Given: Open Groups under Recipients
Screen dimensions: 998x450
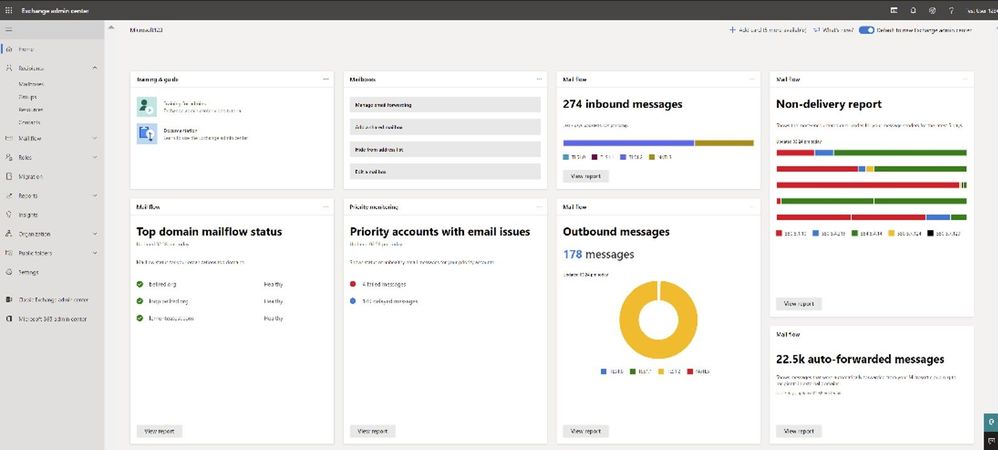Looking at the screenshot, I should 27,97.
